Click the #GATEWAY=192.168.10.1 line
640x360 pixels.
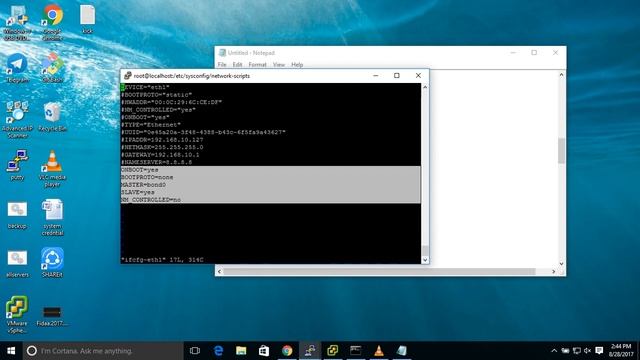click(x=160, y=155)
